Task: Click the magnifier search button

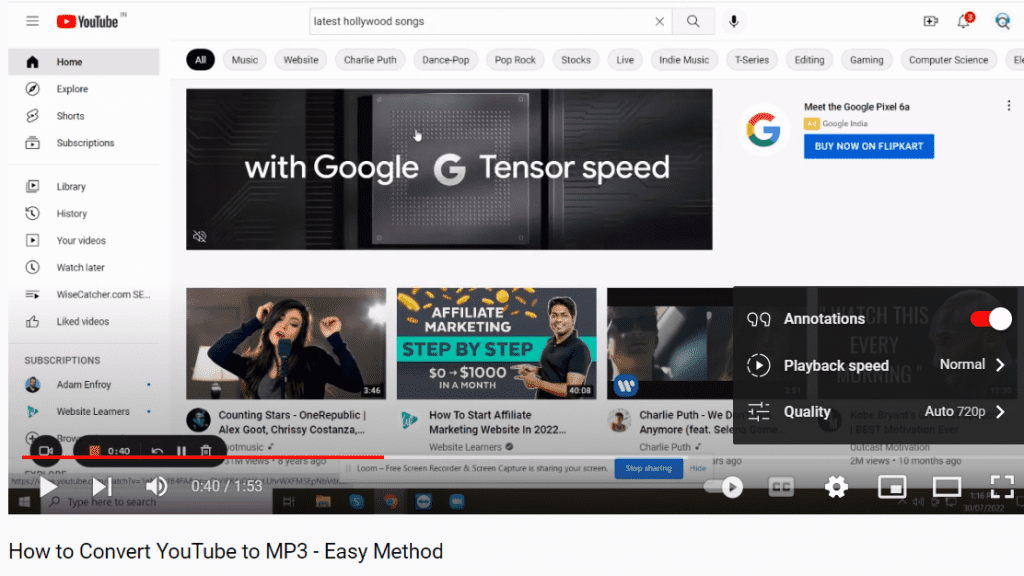Action: coord(693,22)
